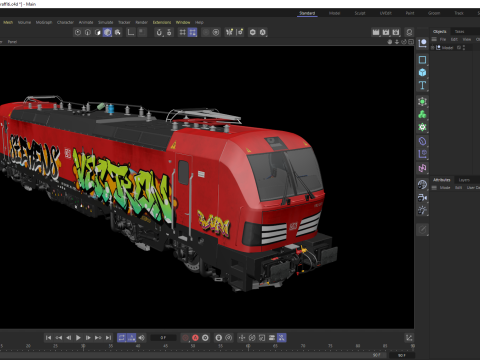The width and height of the screenshot is (480, 360).
Task: Open the Character menu
Action: (65, 22)
